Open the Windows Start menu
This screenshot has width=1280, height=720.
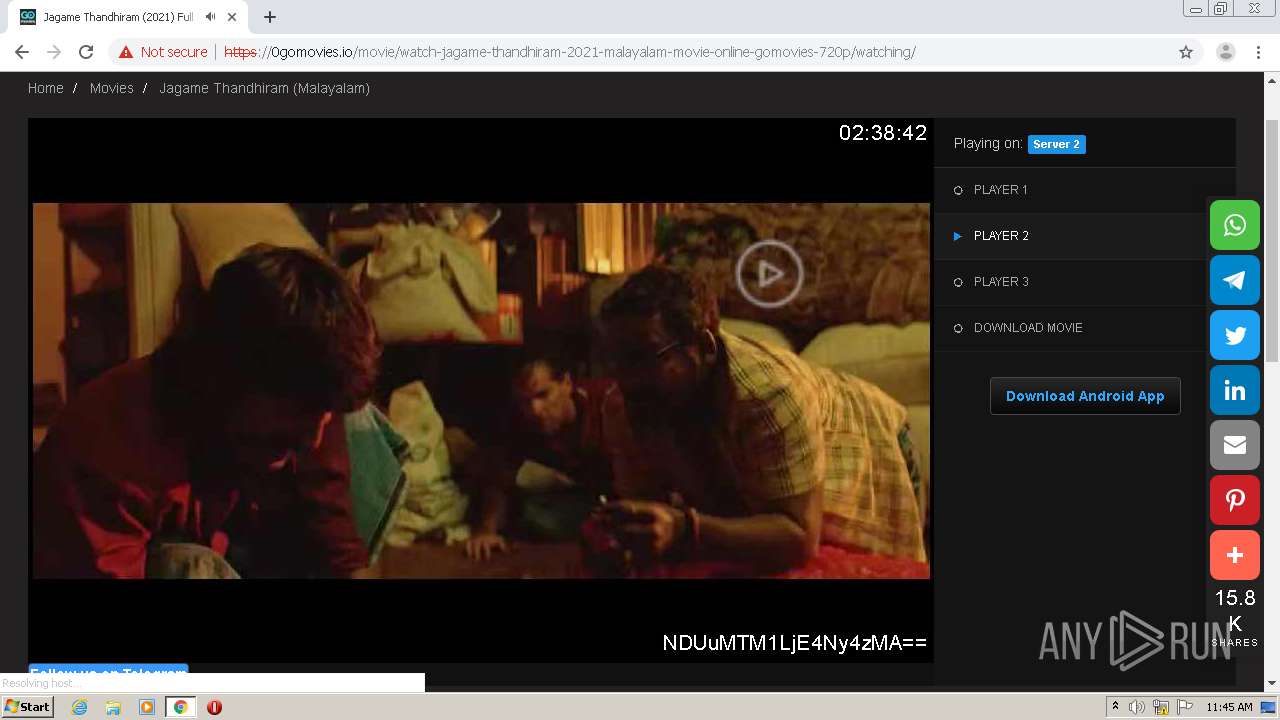[x=27, y=707]
